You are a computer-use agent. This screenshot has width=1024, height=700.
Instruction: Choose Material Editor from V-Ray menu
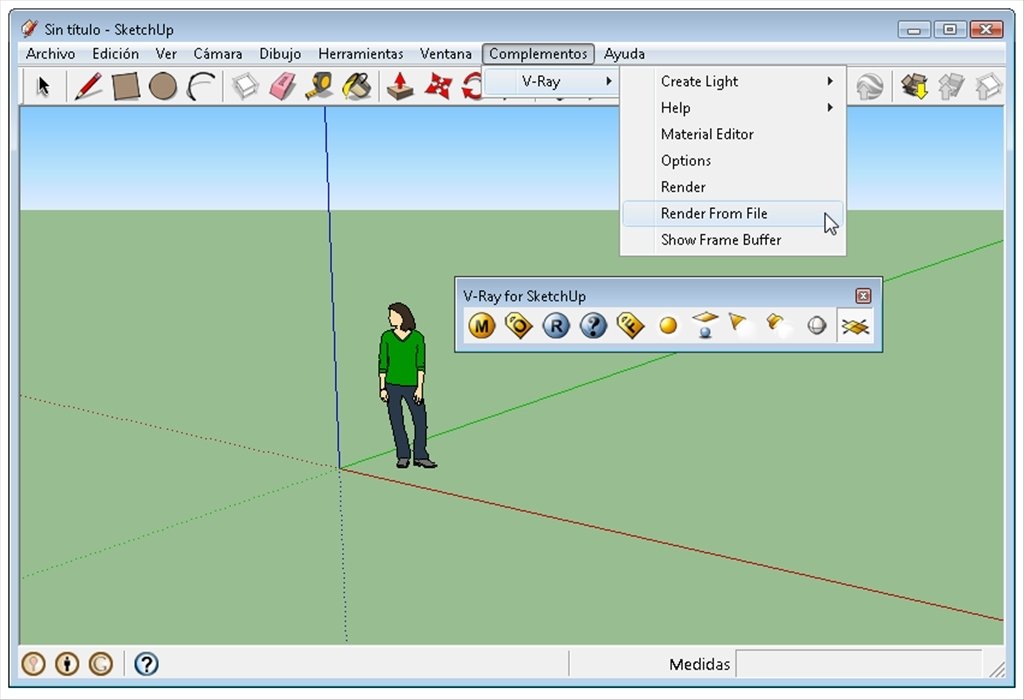coord(733,134)
